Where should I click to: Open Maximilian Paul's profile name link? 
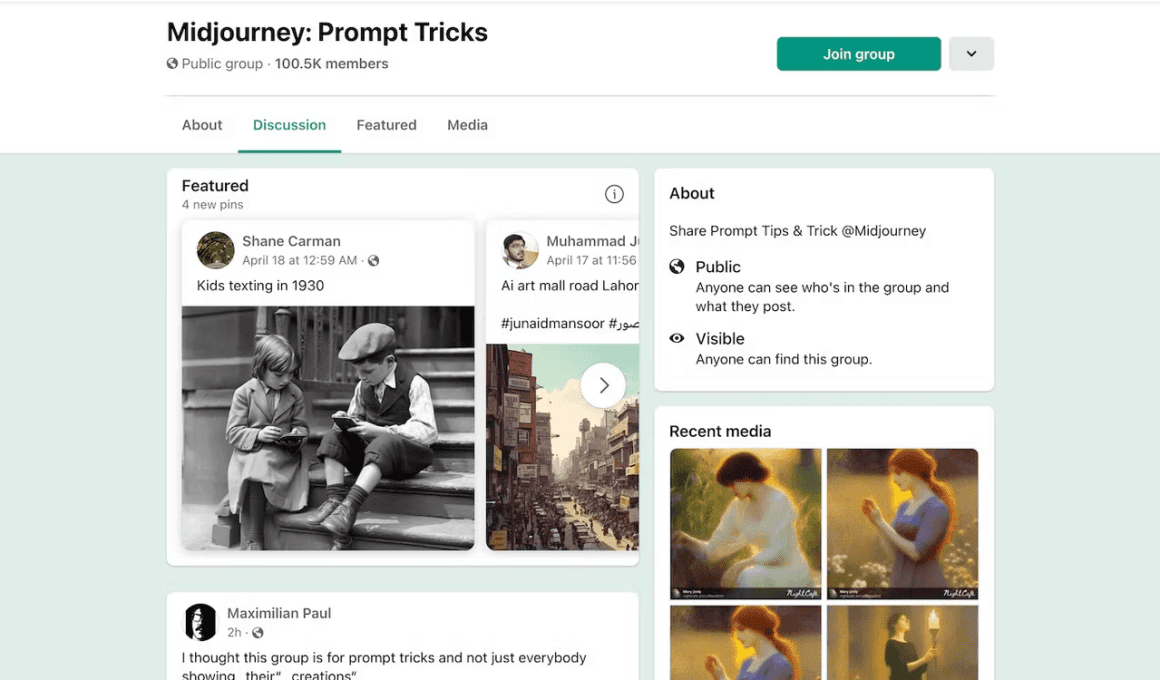pyautogui.click(x=279, y=613)
